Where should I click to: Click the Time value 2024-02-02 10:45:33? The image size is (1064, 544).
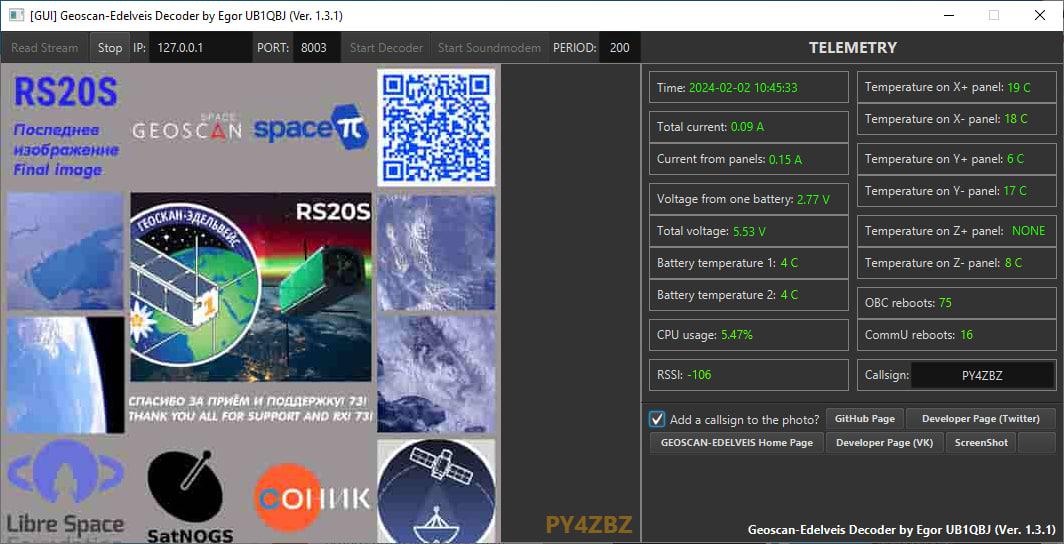[742, 88]
